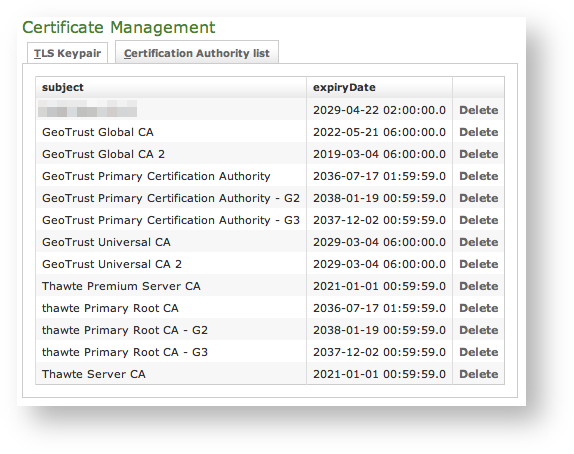574x454 pixels.
Task: Delete the GeoTrust Global CA 2 certificate
Action: pos(478,154)
